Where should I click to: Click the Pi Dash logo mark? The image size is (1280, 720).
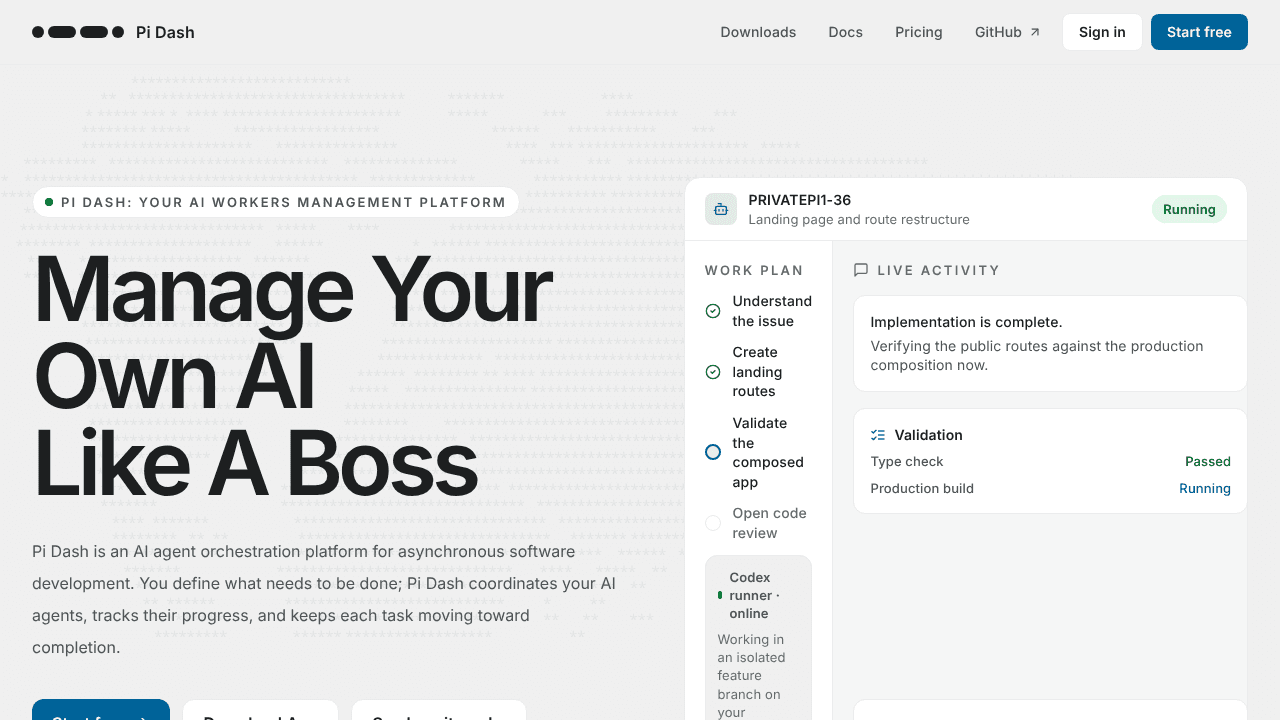tap(78, 32)
